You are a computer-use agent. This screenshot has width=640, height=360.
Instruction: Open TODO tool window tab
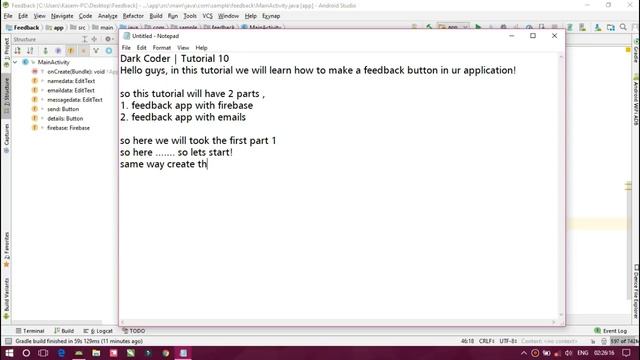tap(134, 331)
